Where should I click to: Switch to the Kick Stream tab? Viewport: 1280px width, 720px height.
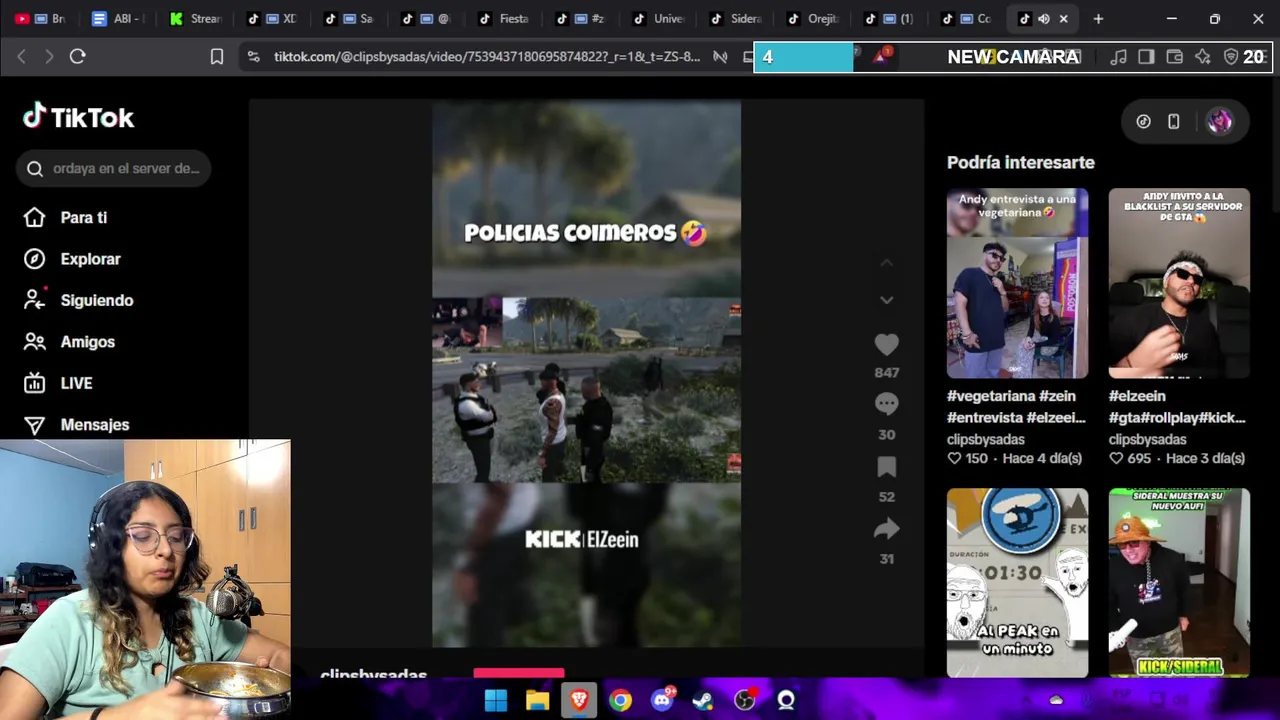(195, 18)
